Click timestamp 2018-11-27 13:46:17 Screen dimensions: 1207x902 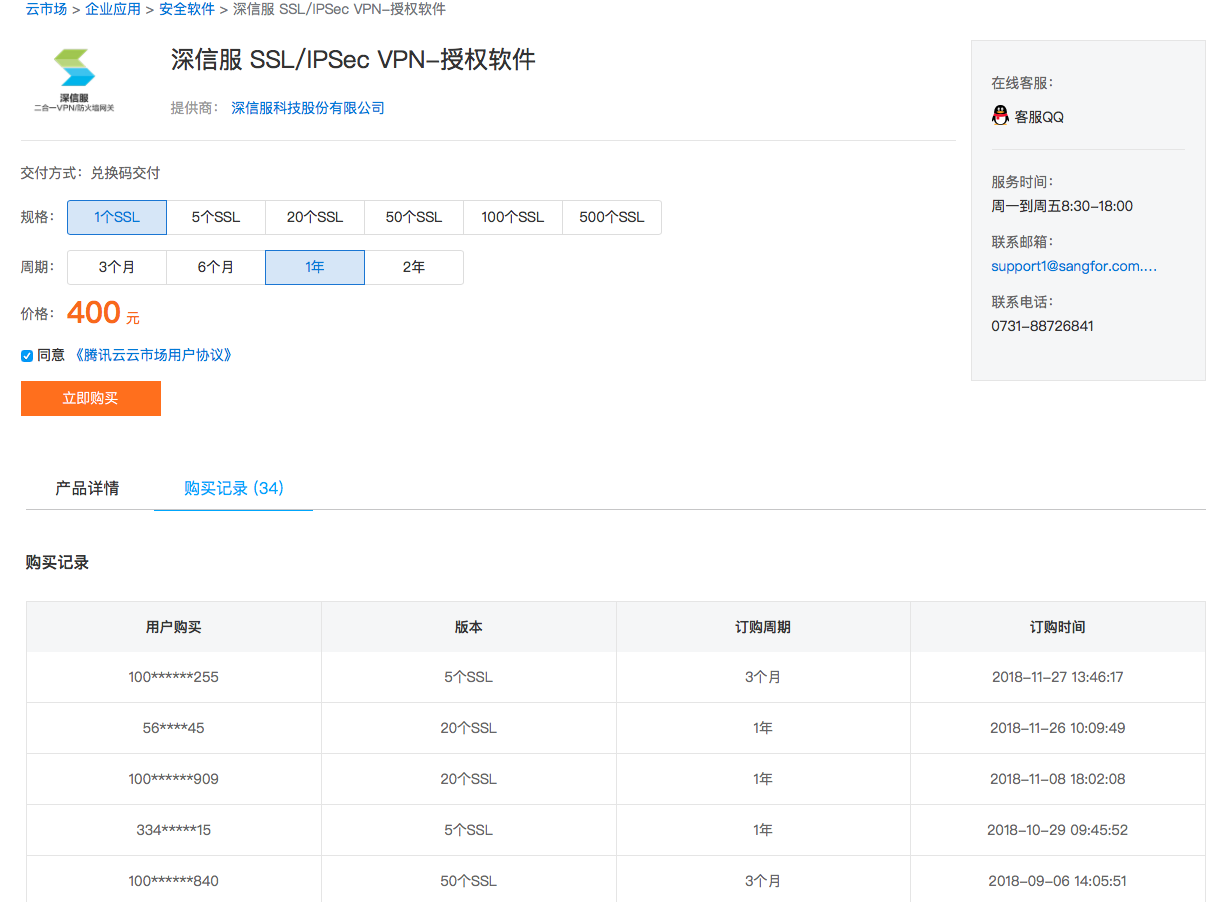point(1058,677)
